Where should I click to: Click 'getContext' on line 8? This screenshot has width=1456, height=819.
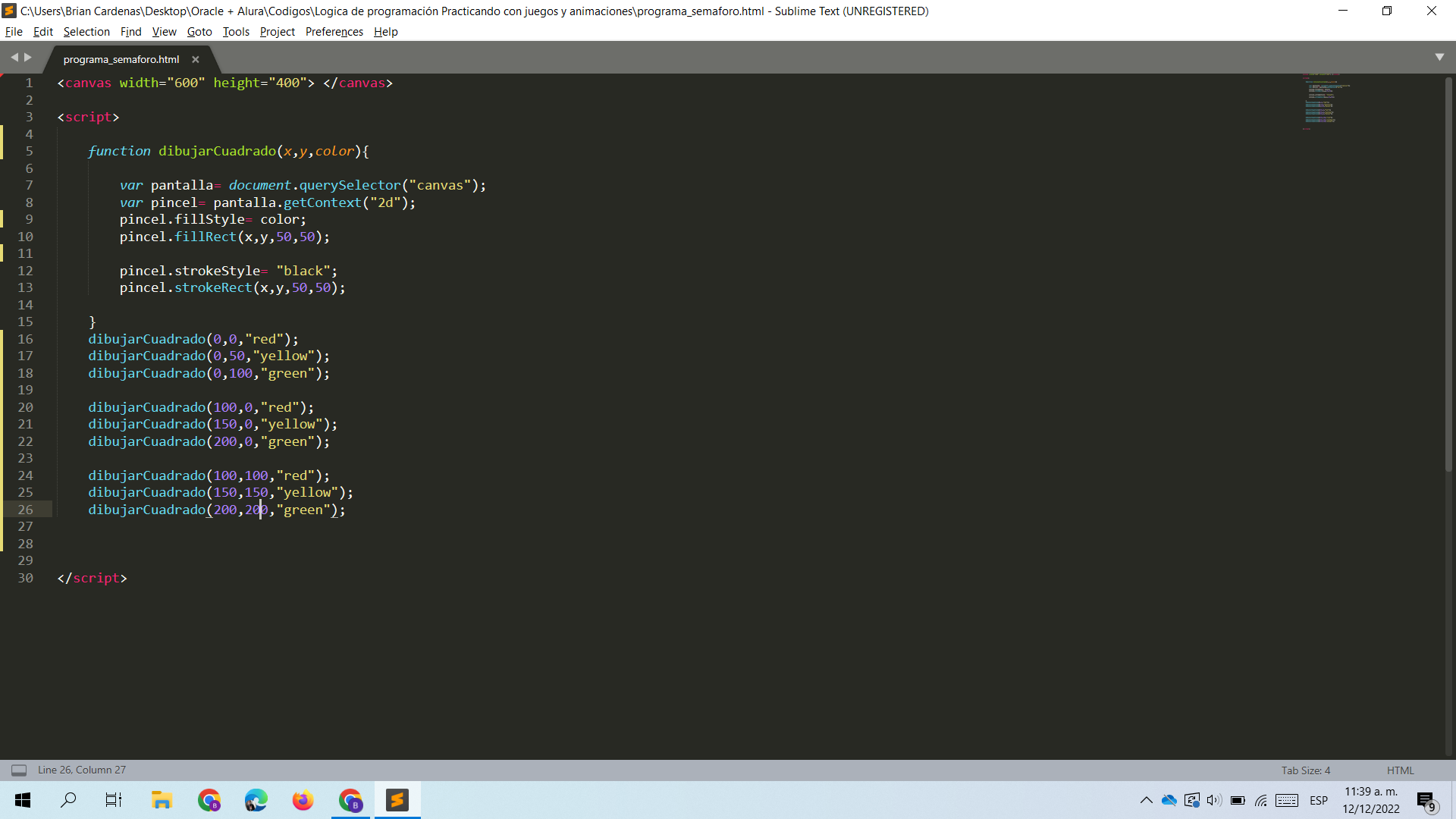tap(322, 202)
